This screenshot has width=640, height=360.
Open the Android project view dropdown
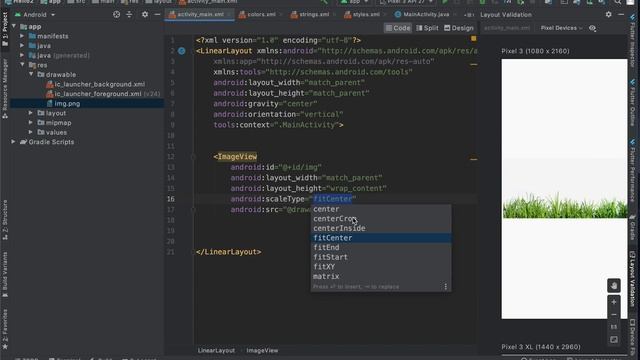coord(35,15)
